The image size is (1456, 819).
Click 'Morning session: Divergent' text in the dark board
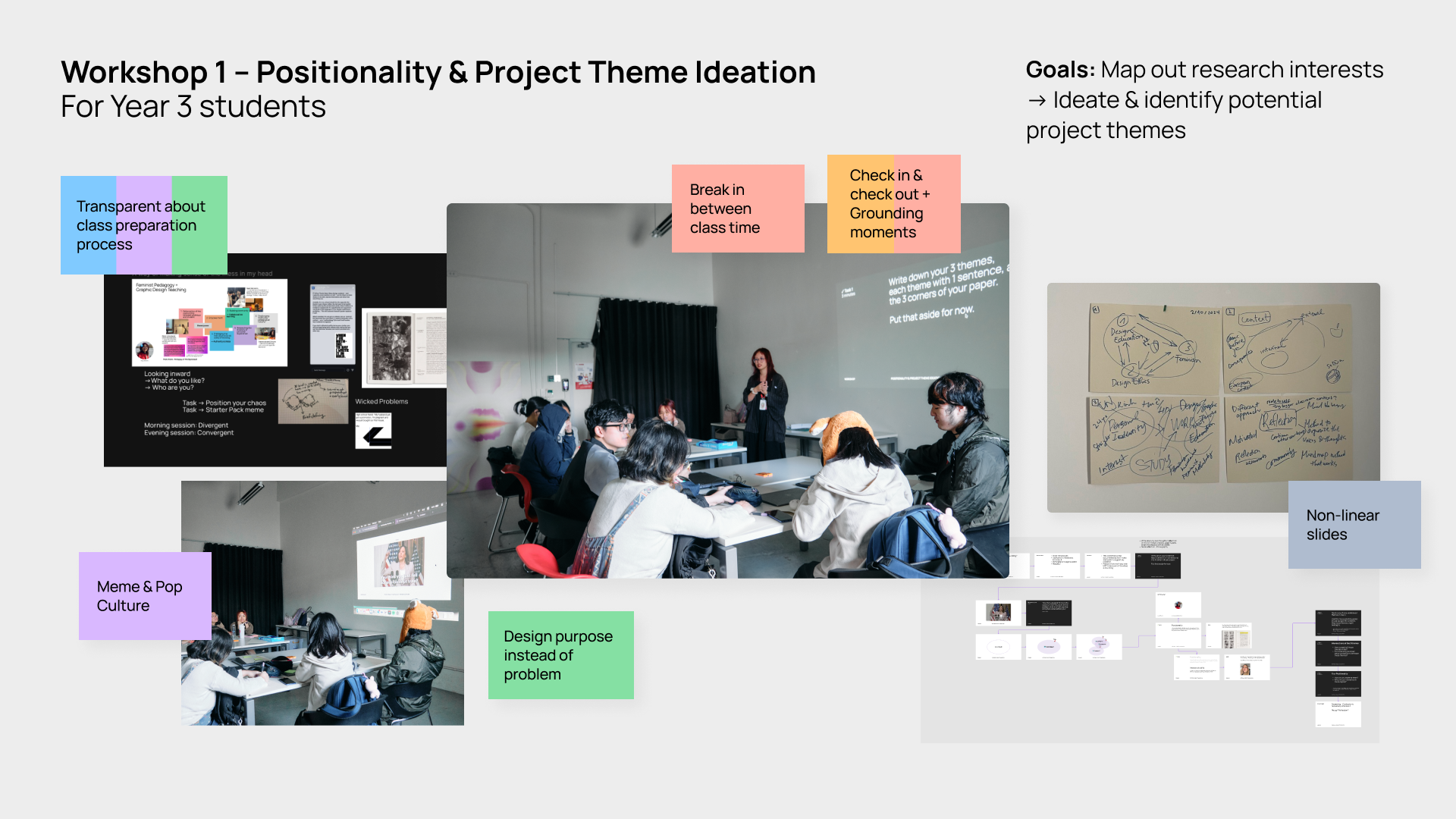[x=187, y=425]
